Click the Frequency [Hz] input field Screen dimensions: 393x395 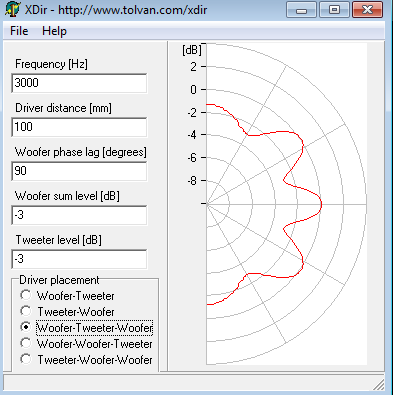[79, 83]
